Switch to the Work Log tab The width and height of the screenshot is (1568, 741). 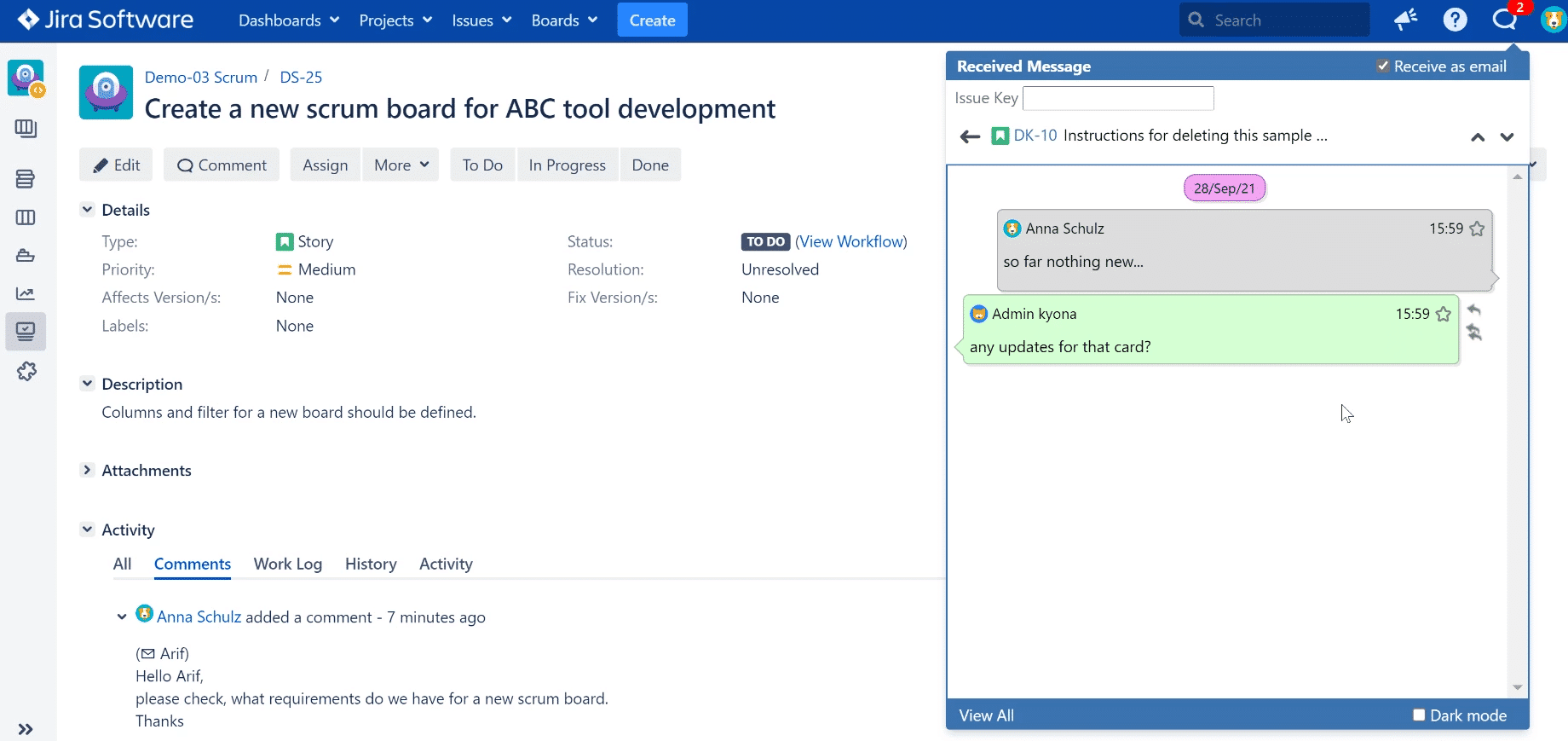(x=288, y=564)
